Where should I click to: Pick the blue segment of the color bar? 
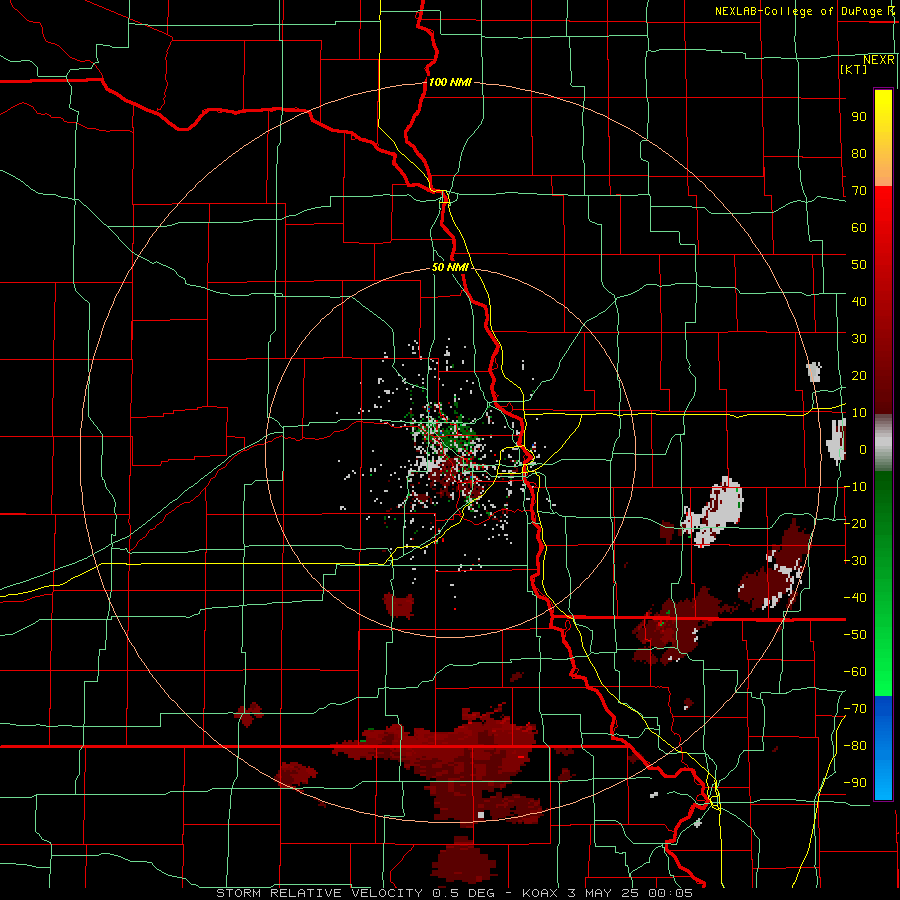pos(883,748)
